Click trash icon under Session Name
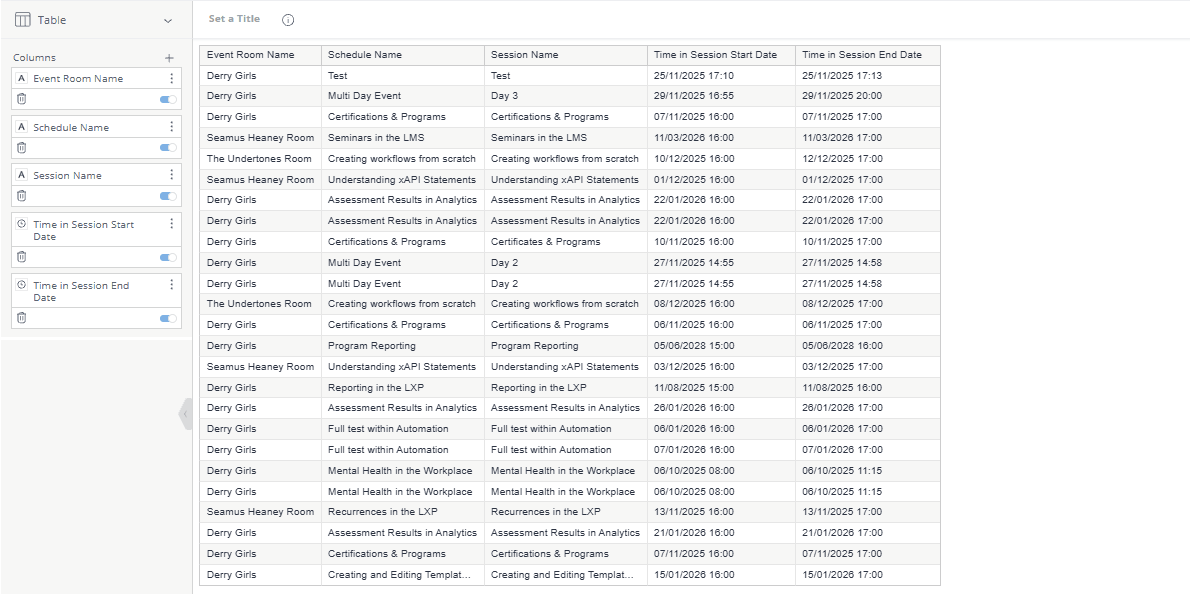The width and height of the screenshot is (1190, 594). (22, 196)
